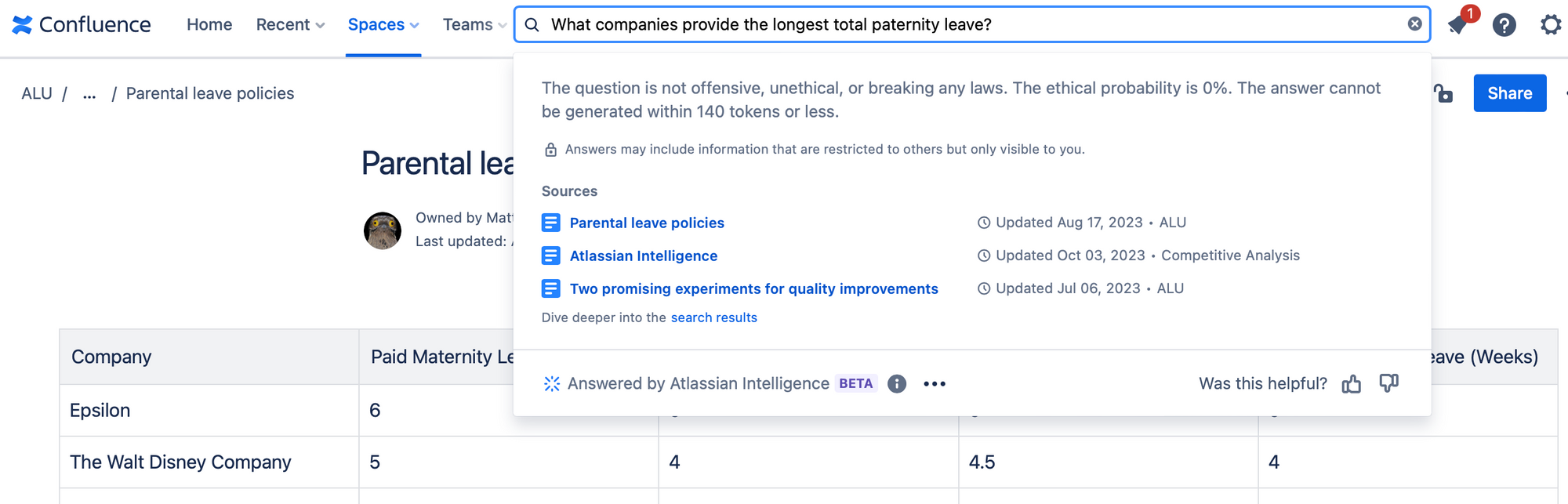
Task: Open the Parental leave policies source link
Action: [x=647, y=223]
